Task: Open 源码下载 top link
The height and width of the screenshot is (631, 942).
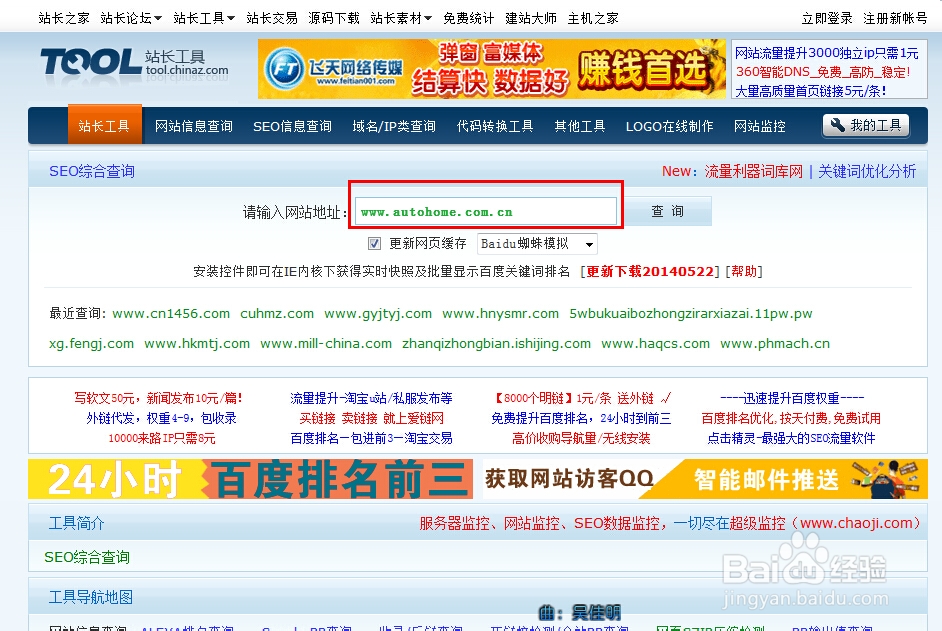Action: click(333, 19)
